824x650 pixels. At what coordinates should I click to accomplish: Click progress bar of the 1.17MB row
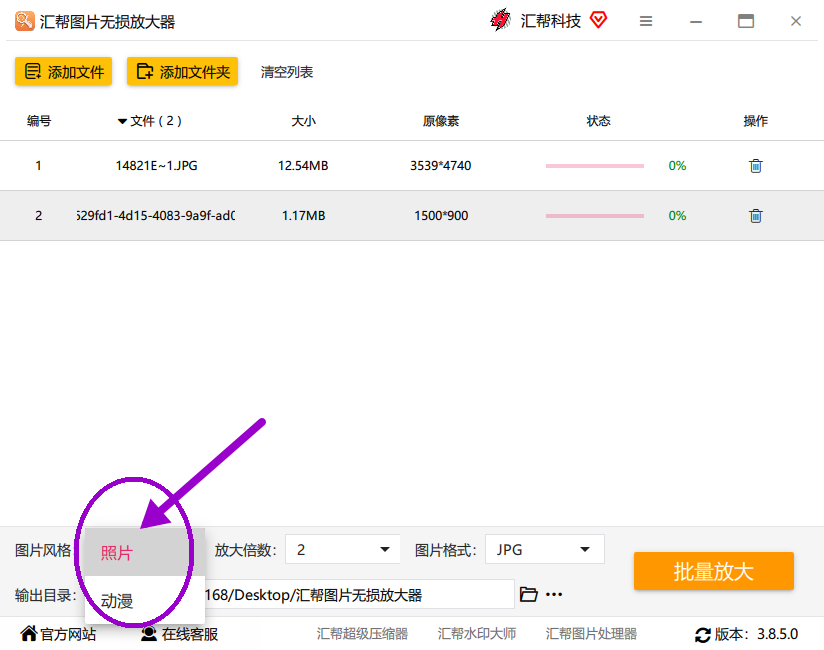click(x=595, y=216)
